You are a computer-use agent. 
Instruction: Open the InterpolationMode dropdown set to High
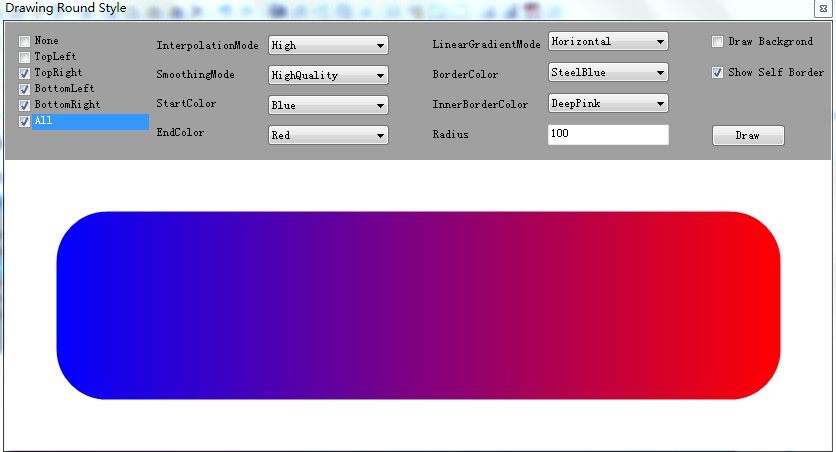click(x=328, y=45)
